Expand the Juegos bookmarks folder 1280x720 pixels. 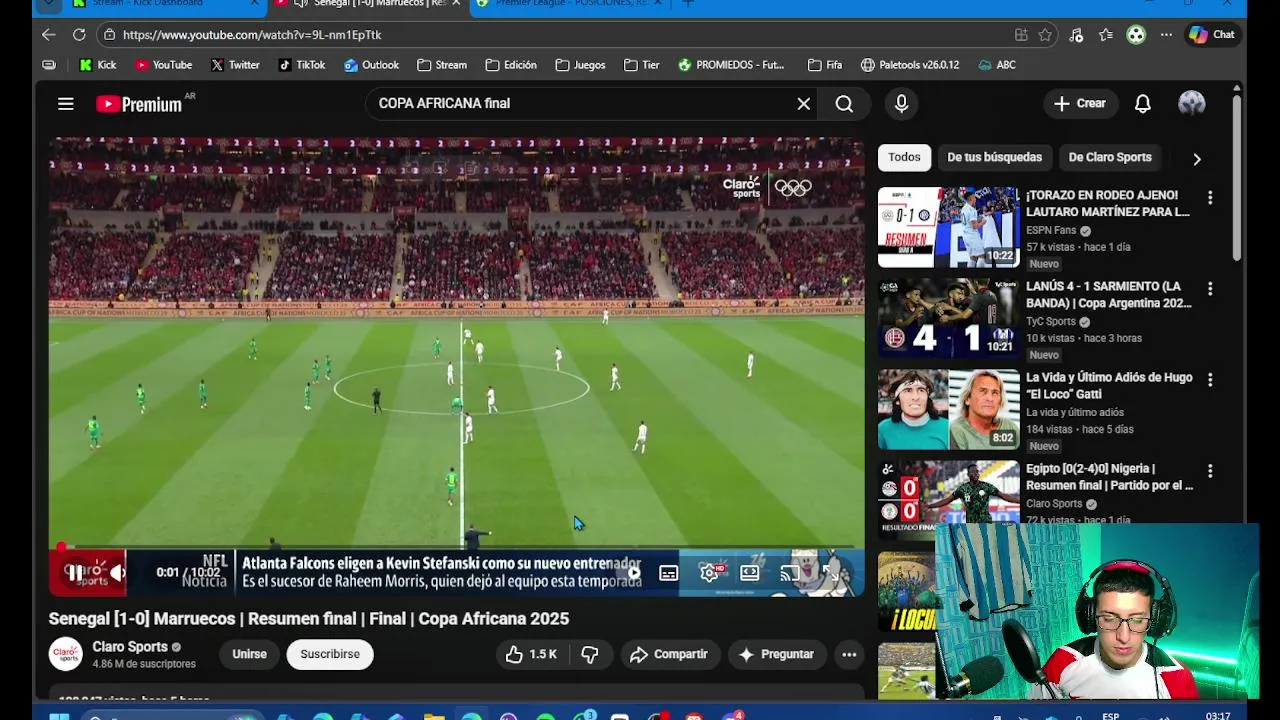[580, 65]
